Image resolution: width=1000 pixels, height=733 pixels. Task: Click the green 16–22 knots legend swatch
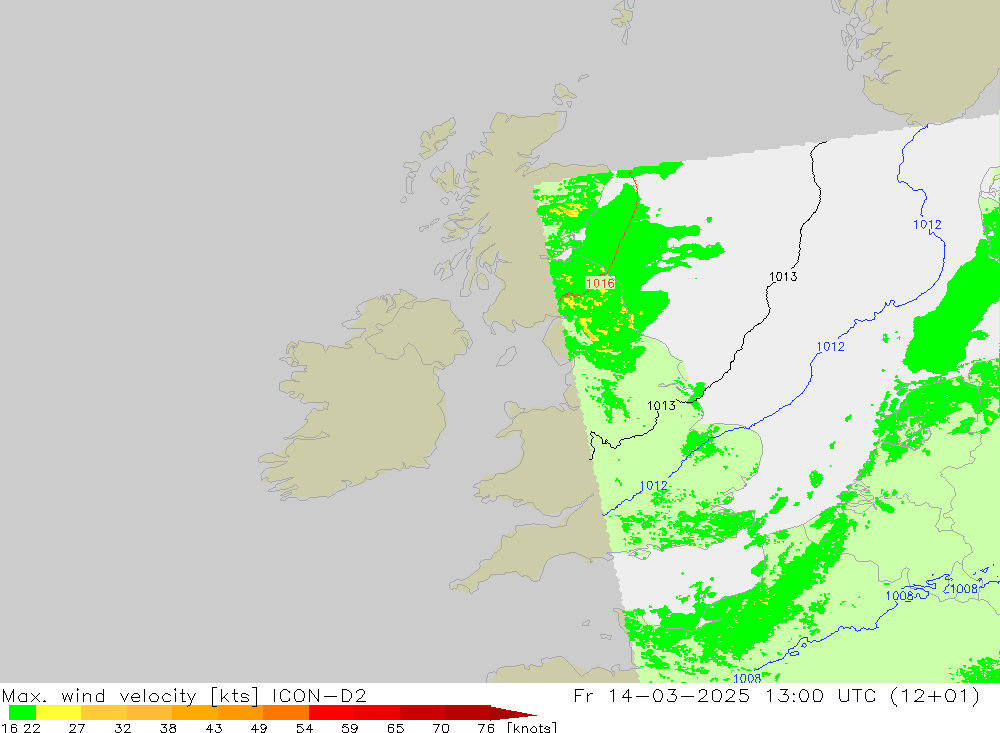[22, 713]
